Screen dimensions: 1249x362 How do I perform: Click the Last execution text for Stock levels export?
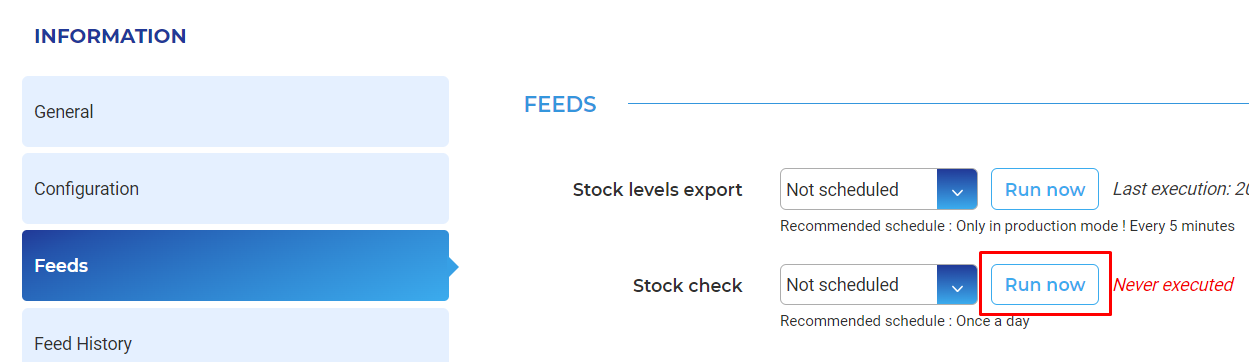[x=1181, y=189]
